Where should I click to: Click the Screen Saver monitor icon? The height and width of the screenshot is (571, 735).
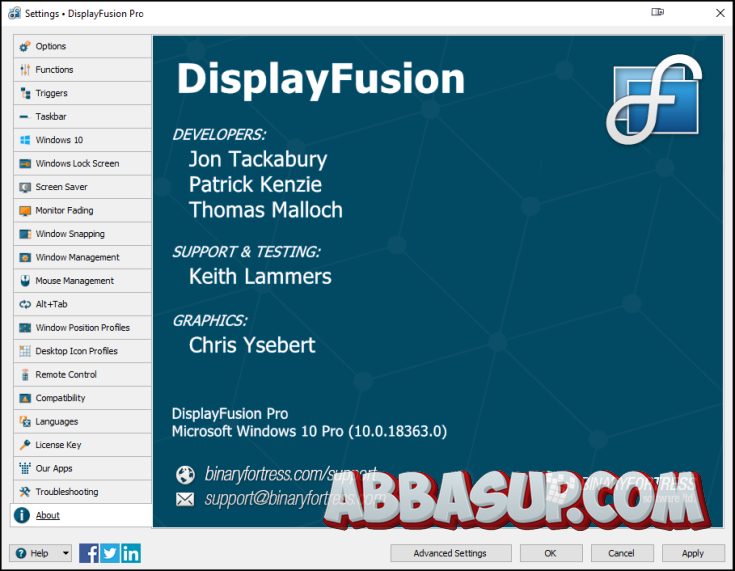[25, 187]
